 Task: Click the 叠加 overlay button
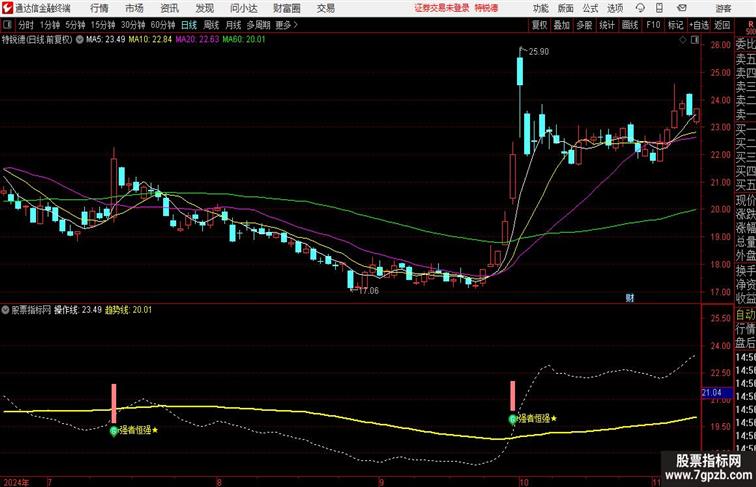(x=561, y=25)
